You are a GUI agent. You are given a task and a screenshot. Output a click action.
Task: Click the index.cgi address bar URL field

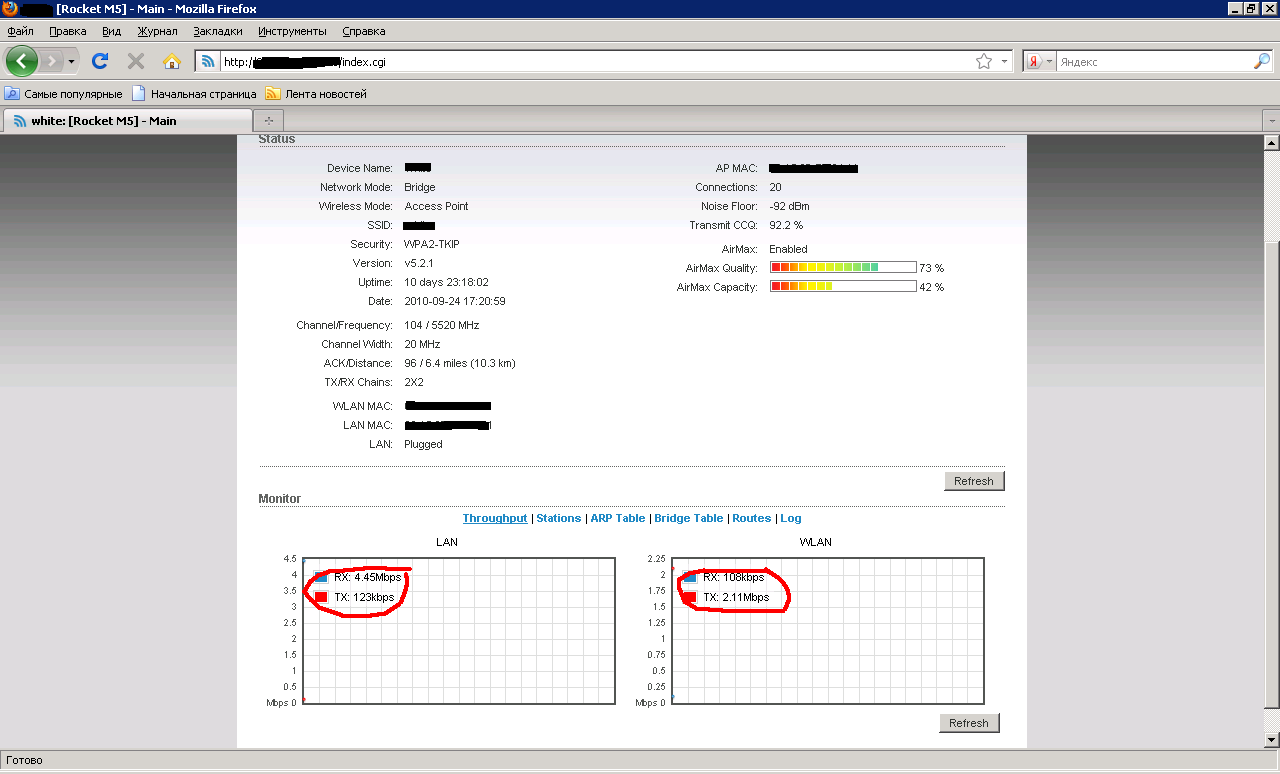coord(595,62)
